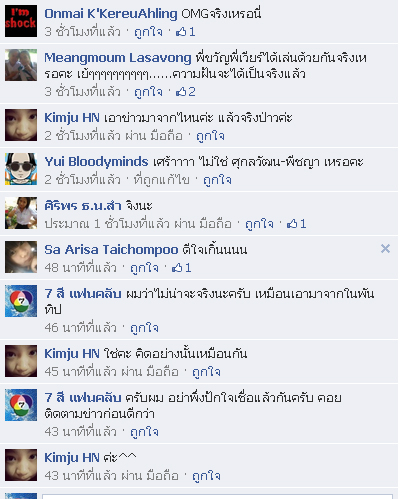Open ศิริพร ธ.น.สำ profile name link

(x=83, y=206)
